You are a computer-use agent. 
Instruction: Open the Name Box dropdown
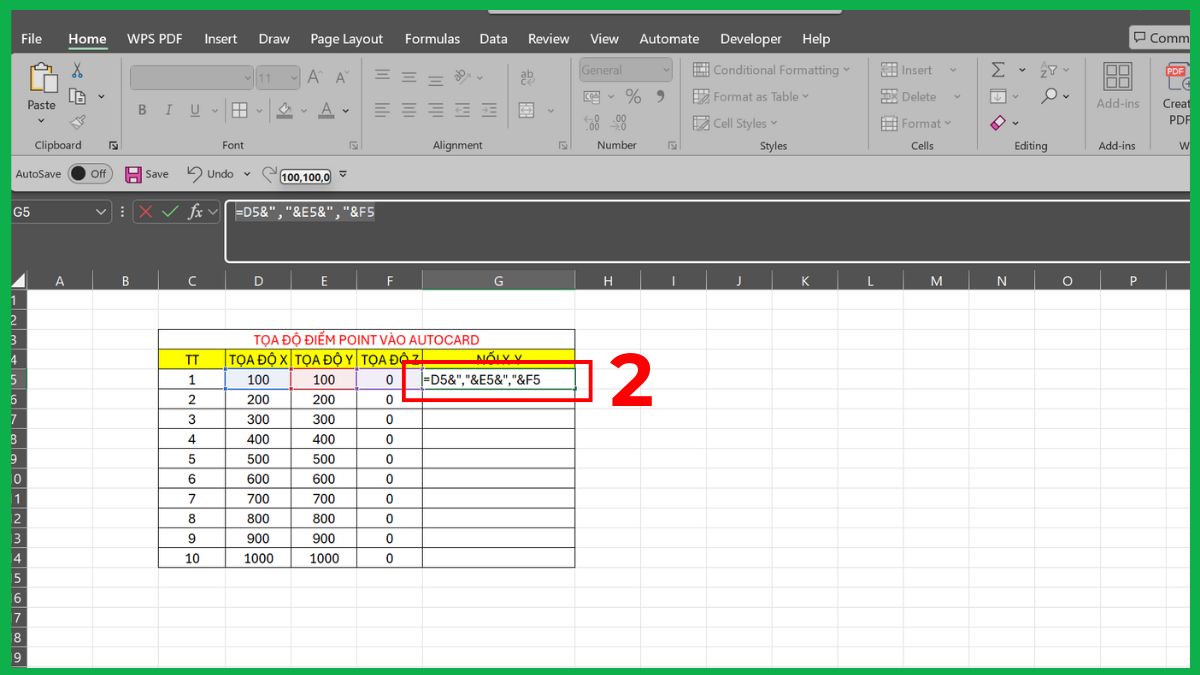pyautogui.click(x=100, y=211)
